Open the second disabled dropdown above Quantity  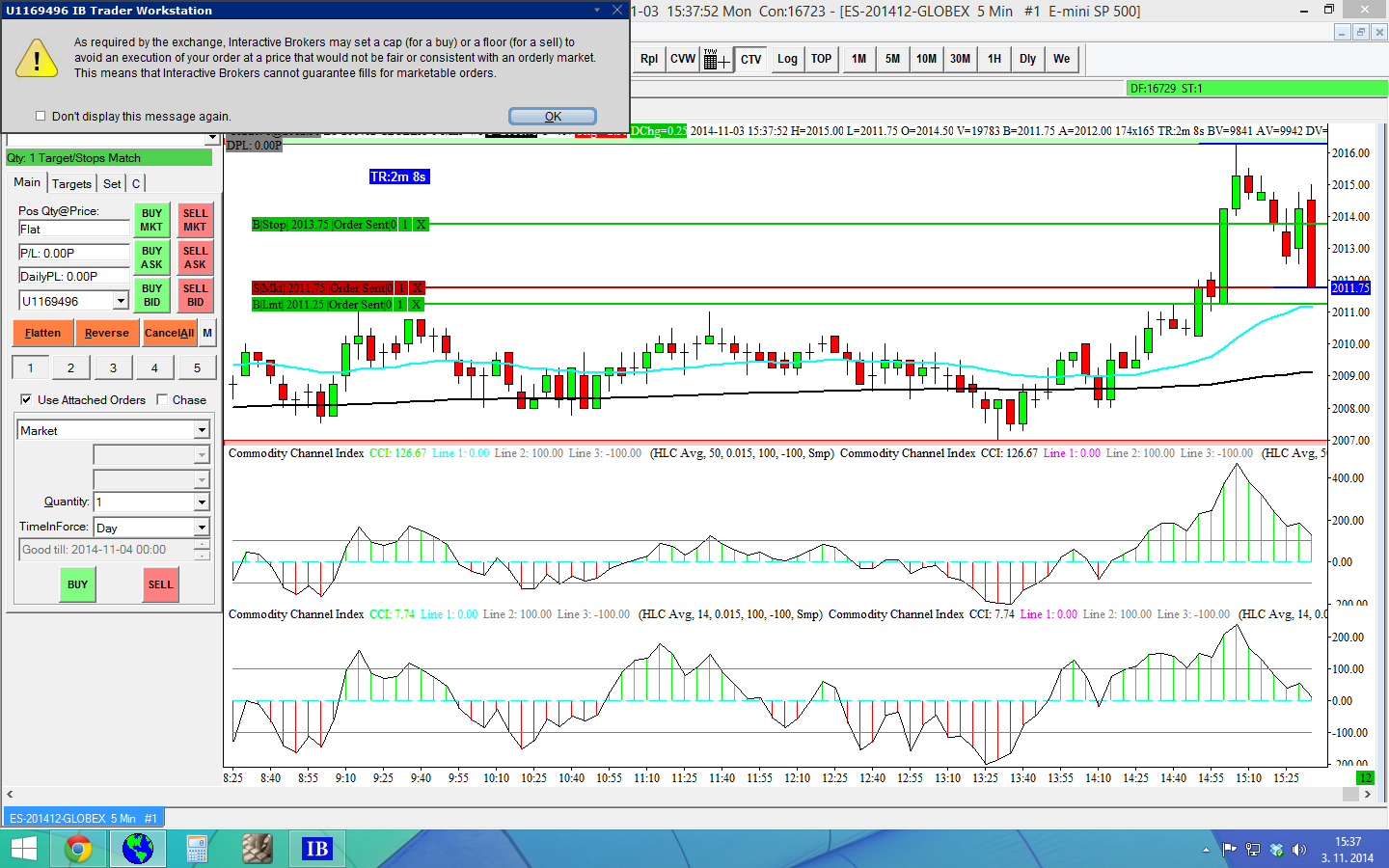[202, 478]
